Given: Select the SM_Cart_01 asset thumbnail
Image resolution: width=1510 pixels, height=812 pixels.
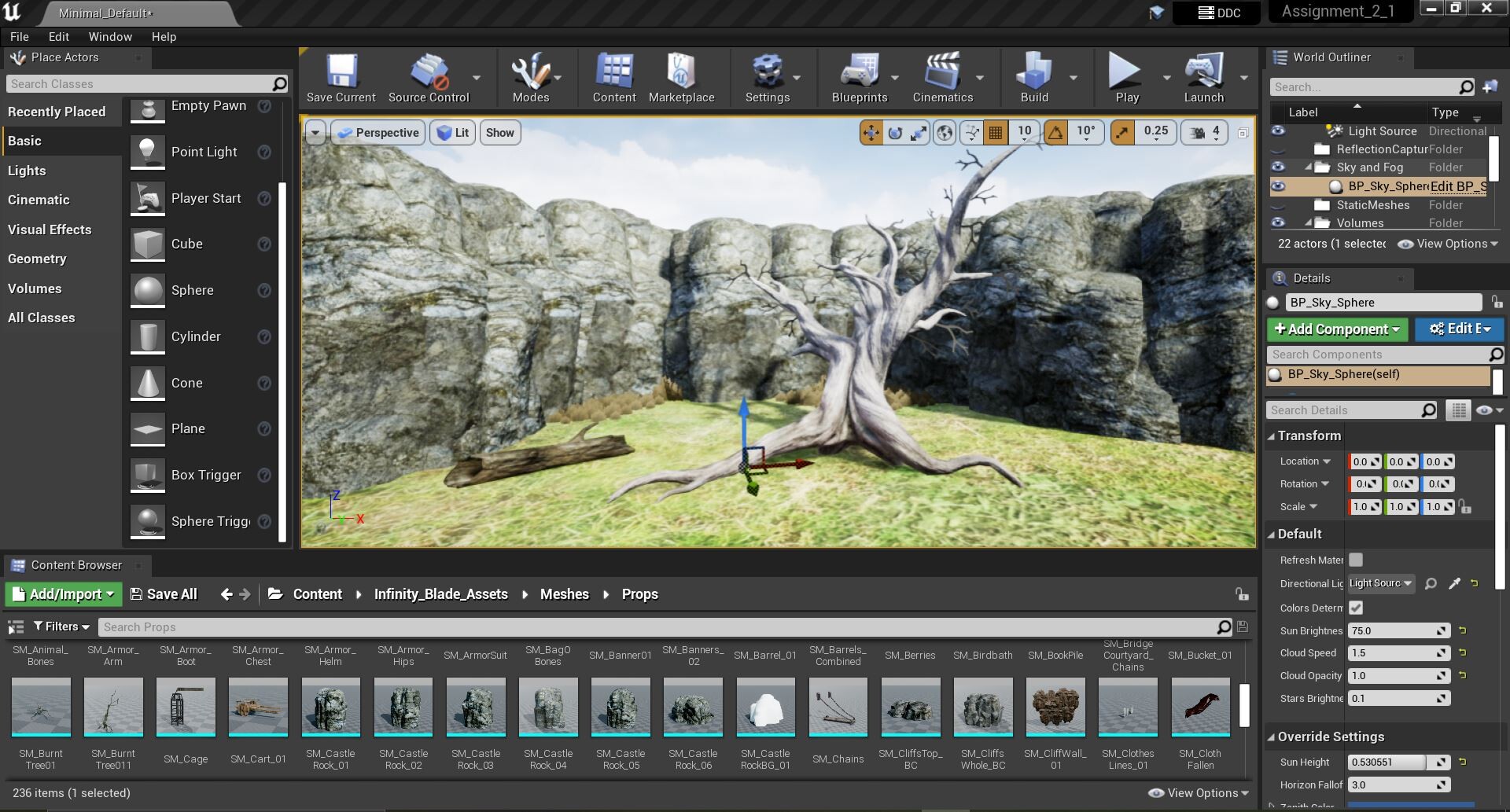Looking at the screenshot, I should click(258, 707).
